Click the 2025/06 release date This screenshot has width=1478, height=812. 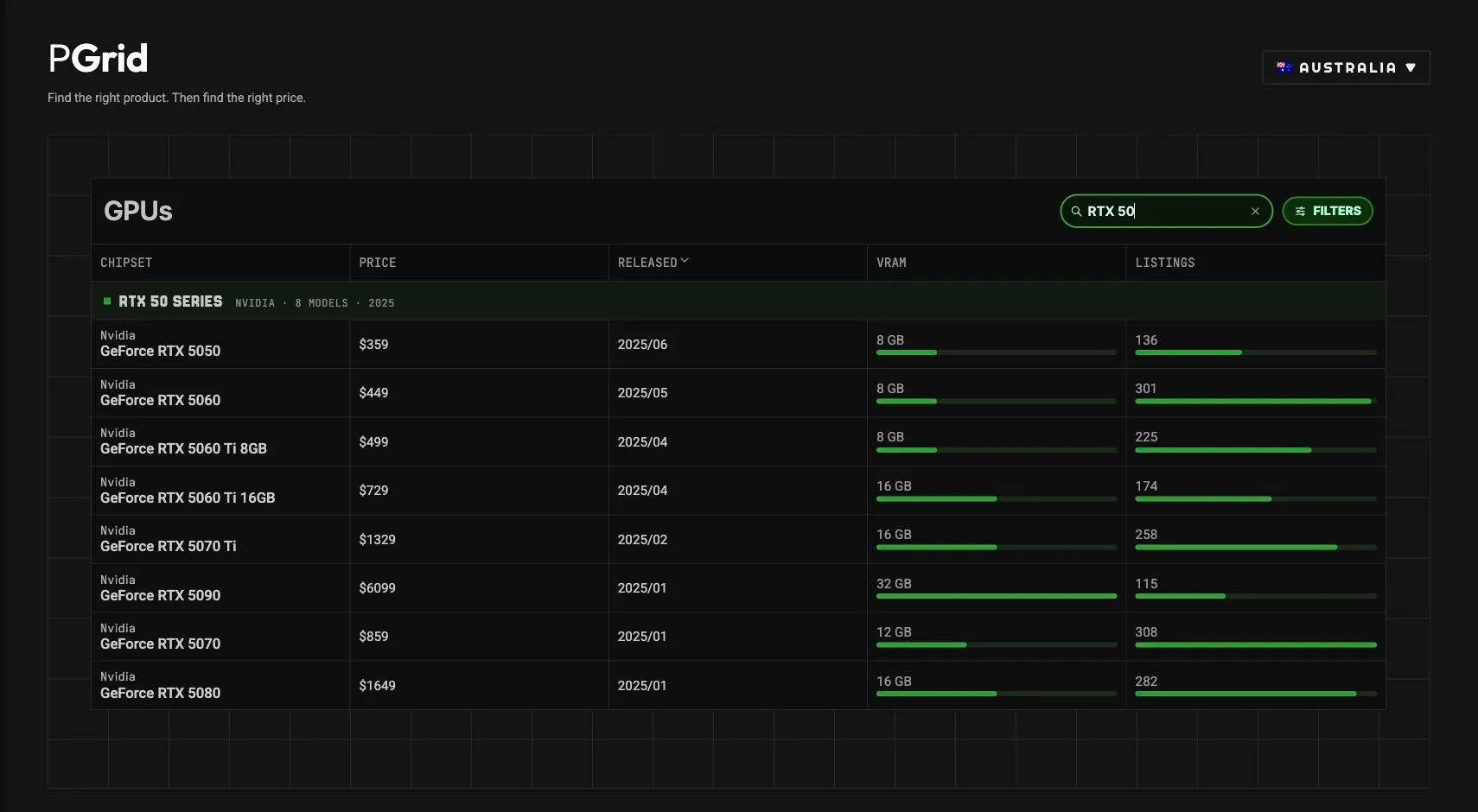[x=642, y=344]
